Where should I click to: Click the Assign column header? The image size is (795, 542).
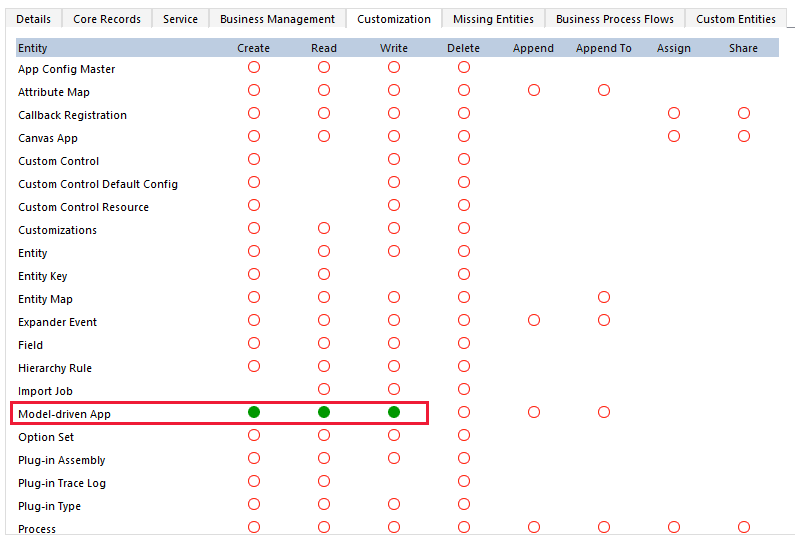point(674,48)
